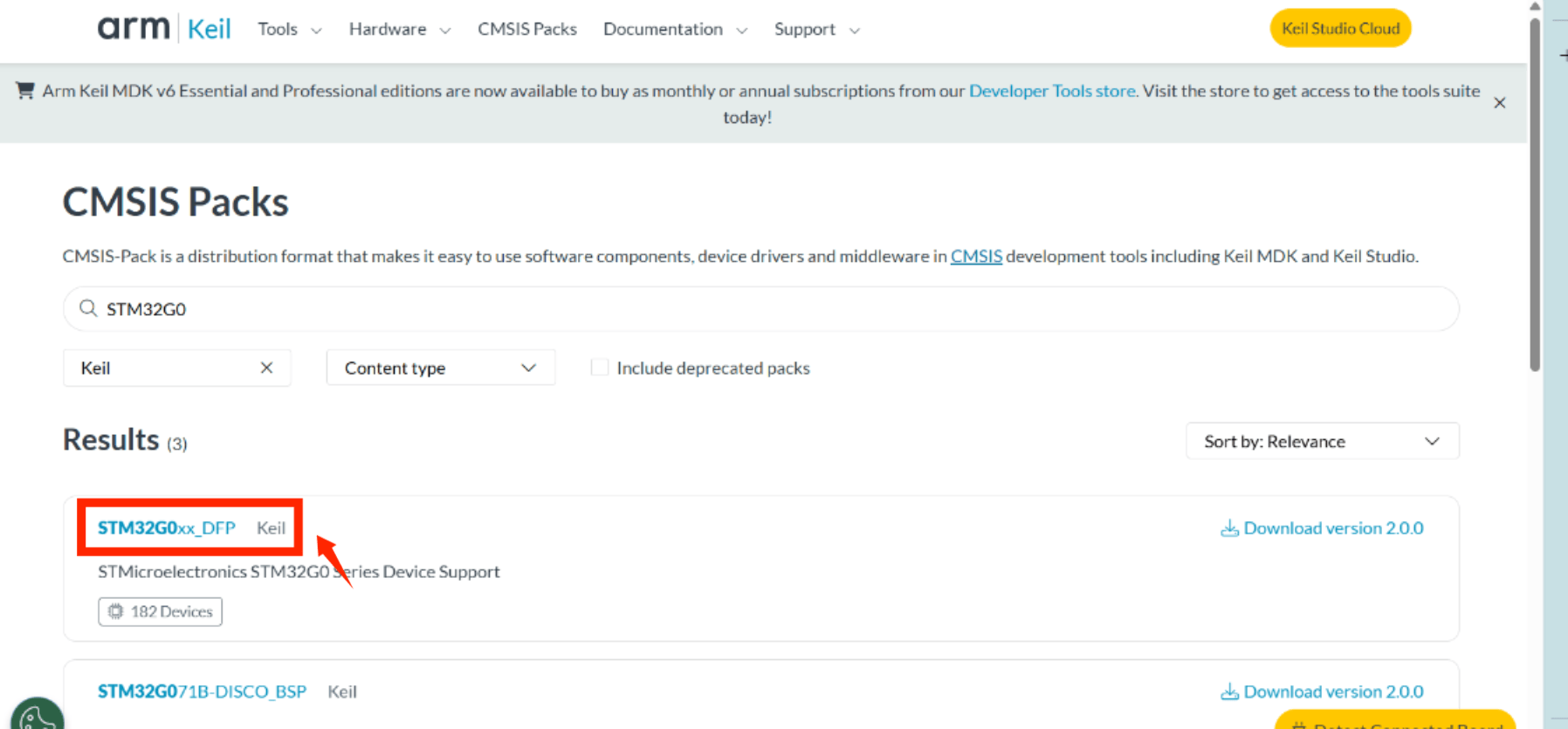Viewport: 1568px width, 729px height.
Task: Open the Hardware menu
Action: [x=400, y=29]
